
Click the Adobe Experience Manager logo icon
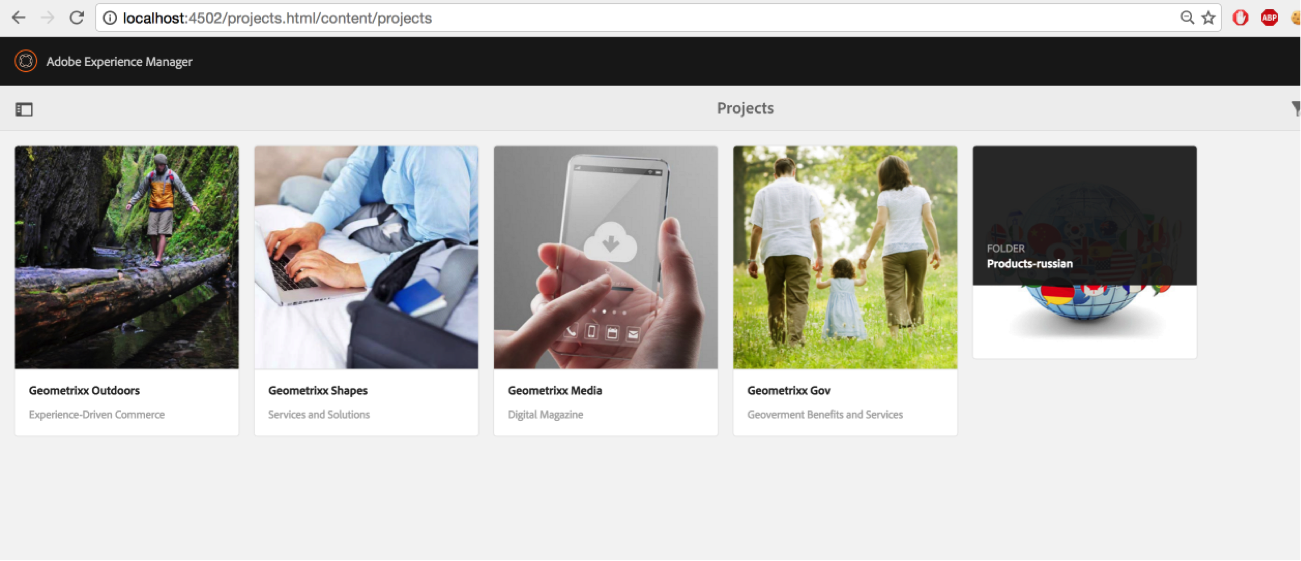coord(25,61)
